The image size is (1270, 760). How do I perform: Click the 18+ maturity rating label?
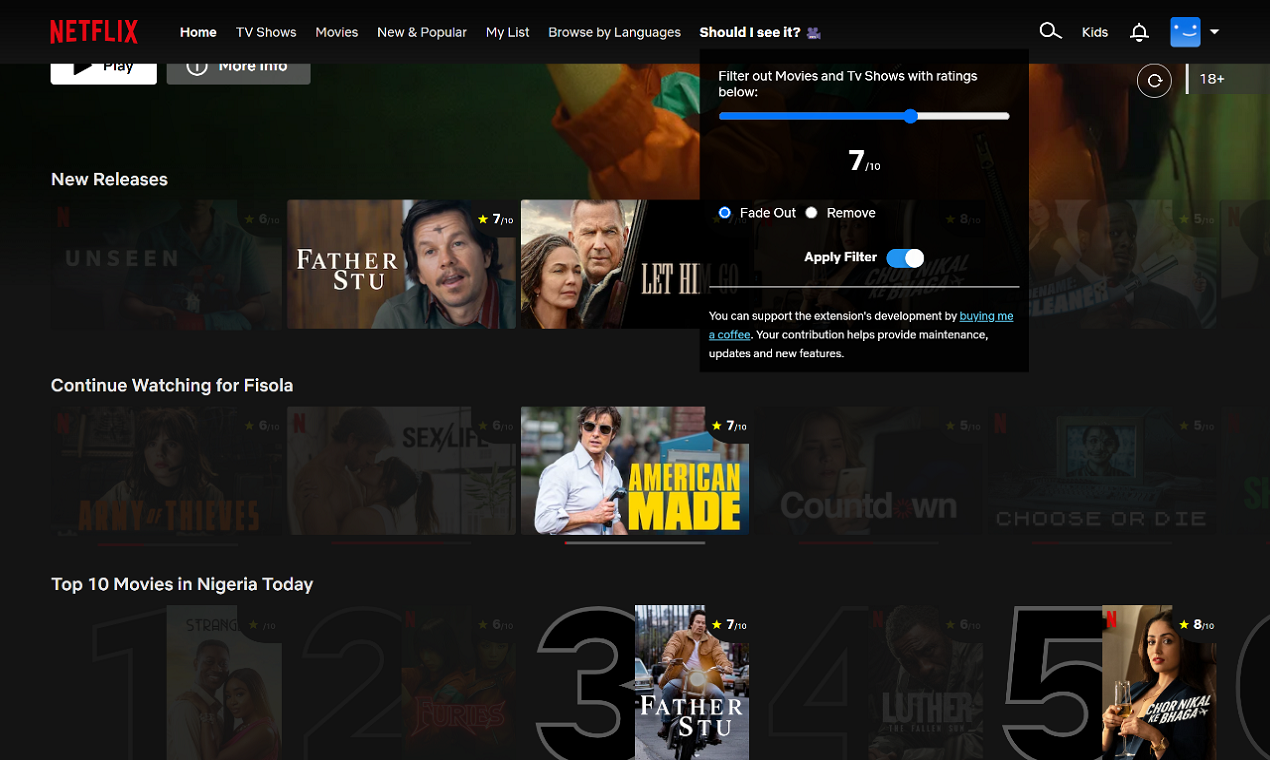1212,79
